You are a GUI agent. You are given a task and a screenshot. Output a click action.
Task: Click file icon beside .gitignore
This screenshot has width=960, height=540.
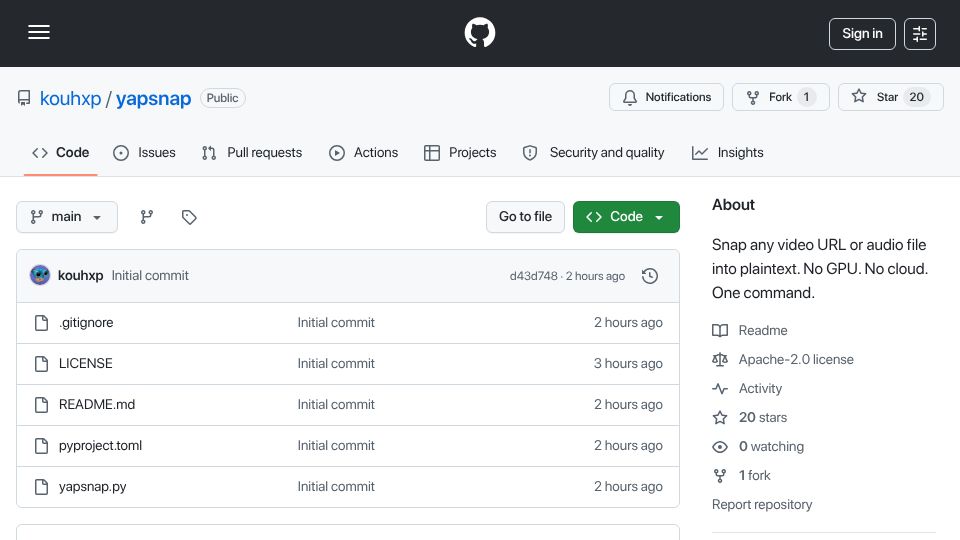pos(41,323)
